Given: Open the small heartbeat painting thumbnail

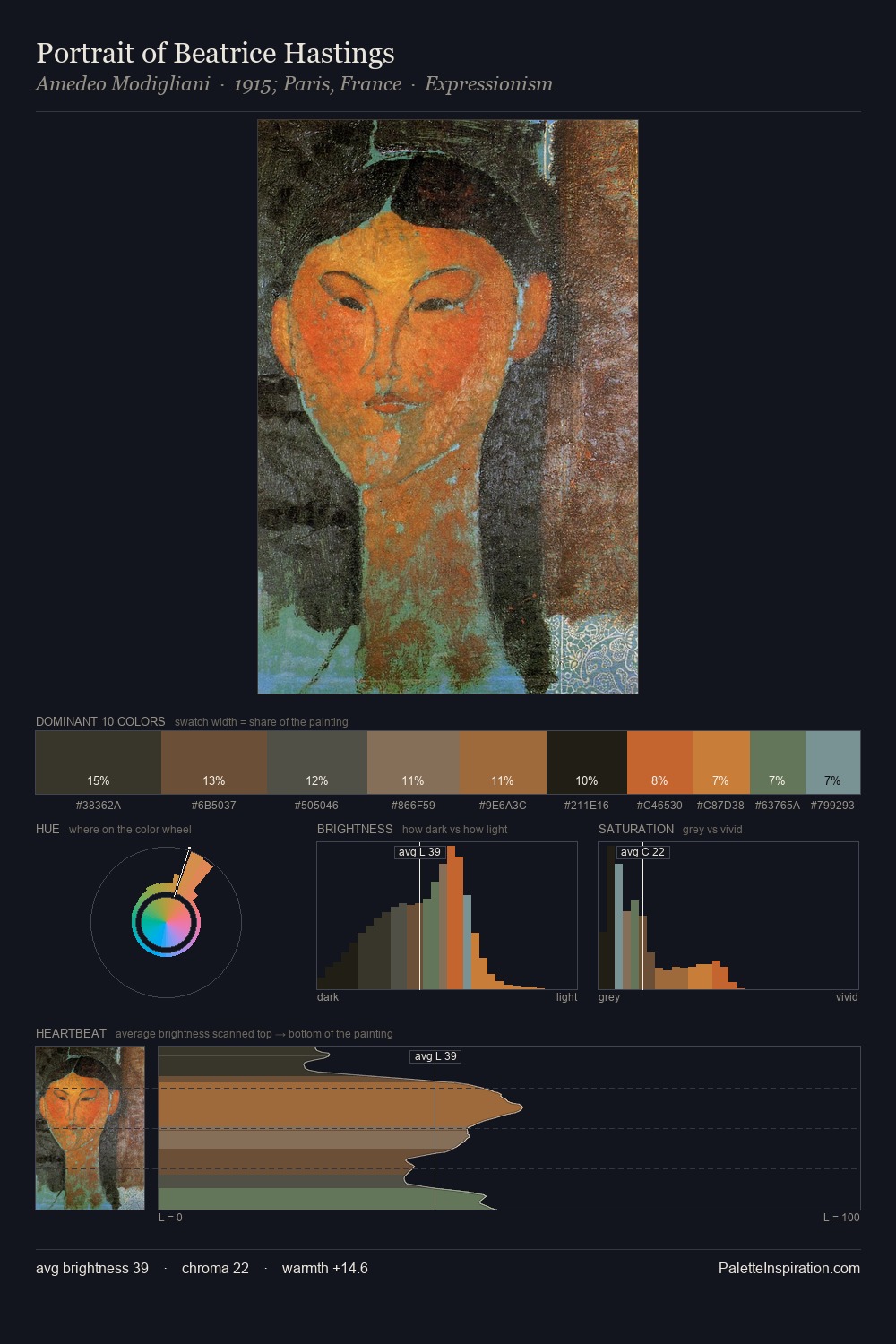Looking at the screenshot, I should coord(90,1128).
